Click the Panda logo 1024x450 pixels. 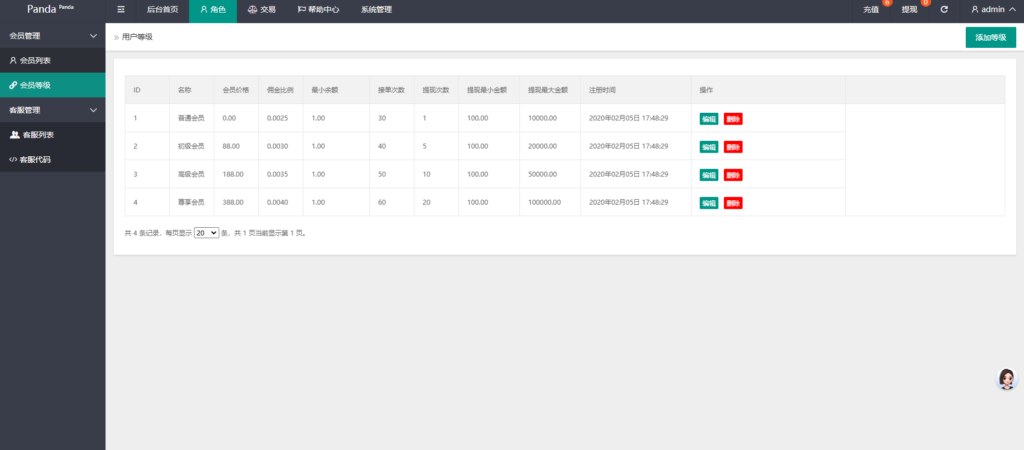[50, 9]
